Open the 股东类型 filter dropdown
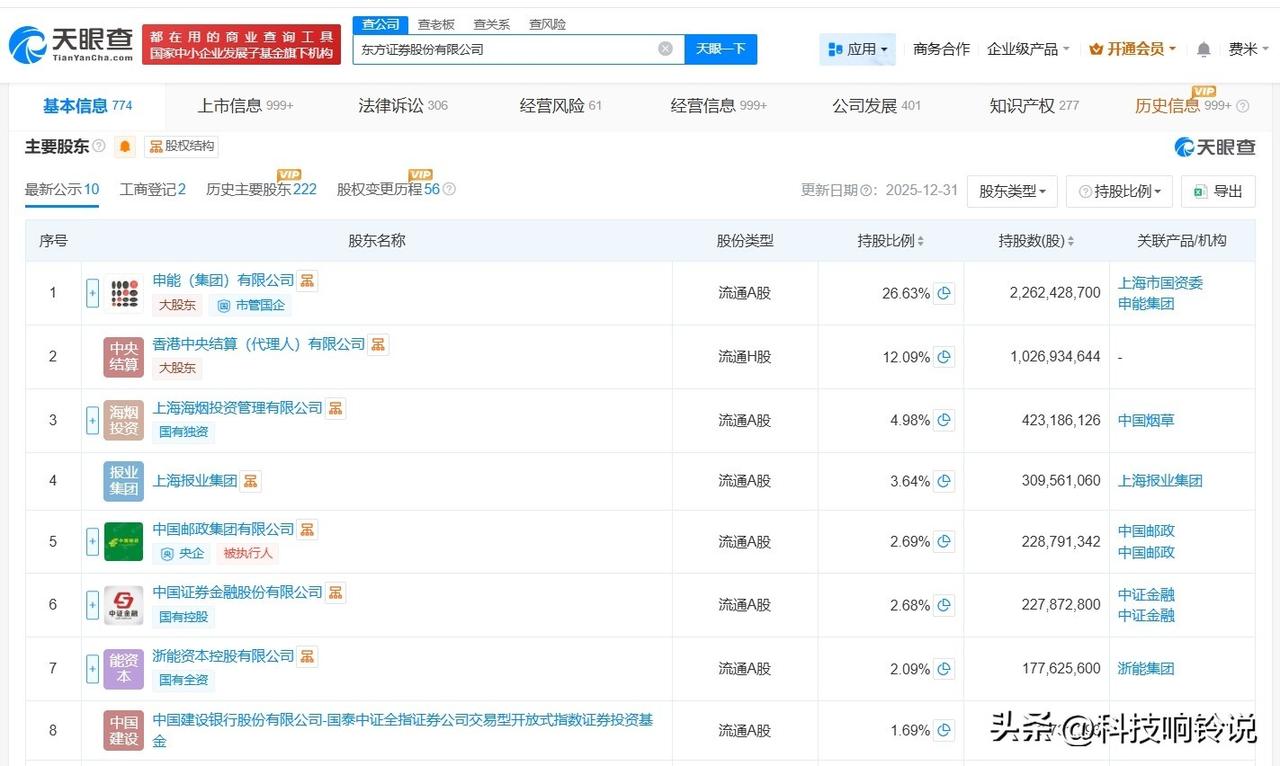 click(1012, 191)
